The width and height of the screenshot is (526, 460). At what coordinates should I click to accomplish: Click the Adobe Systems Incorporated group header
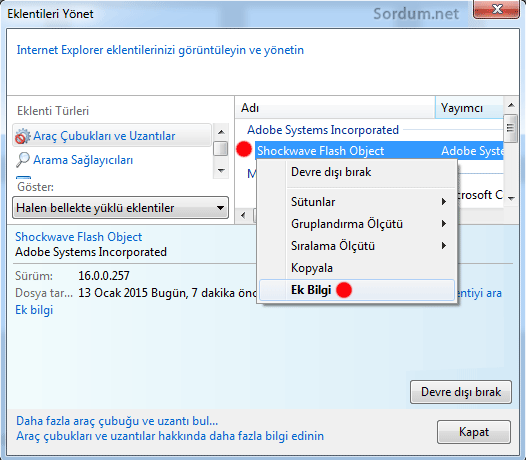pyautogui.click(x=323, y=130)
